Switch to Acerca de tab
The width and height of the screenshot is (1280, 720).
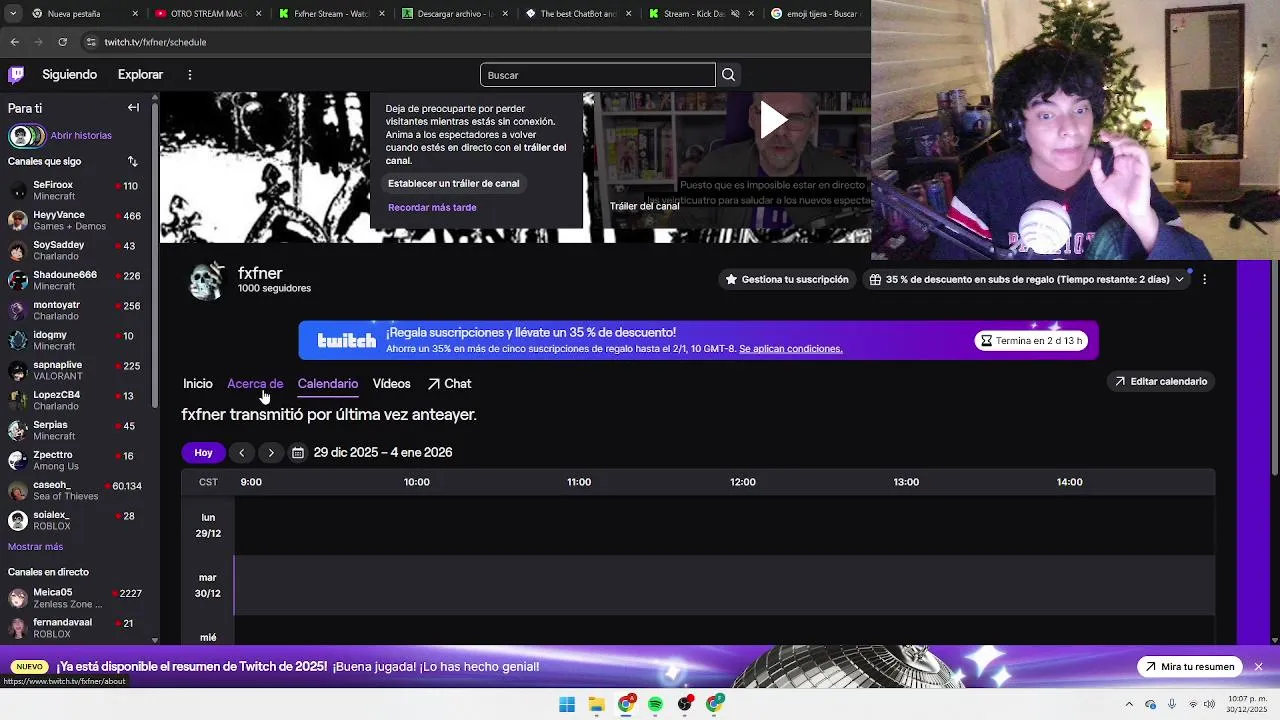(255, 384)
